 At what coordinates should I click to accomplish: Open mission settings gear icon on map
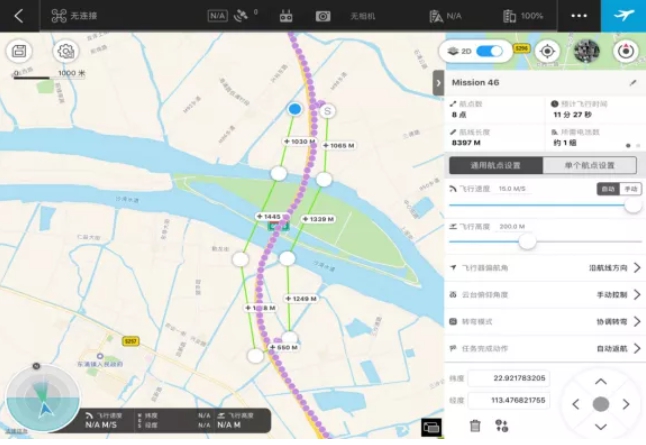coord(66,51)
